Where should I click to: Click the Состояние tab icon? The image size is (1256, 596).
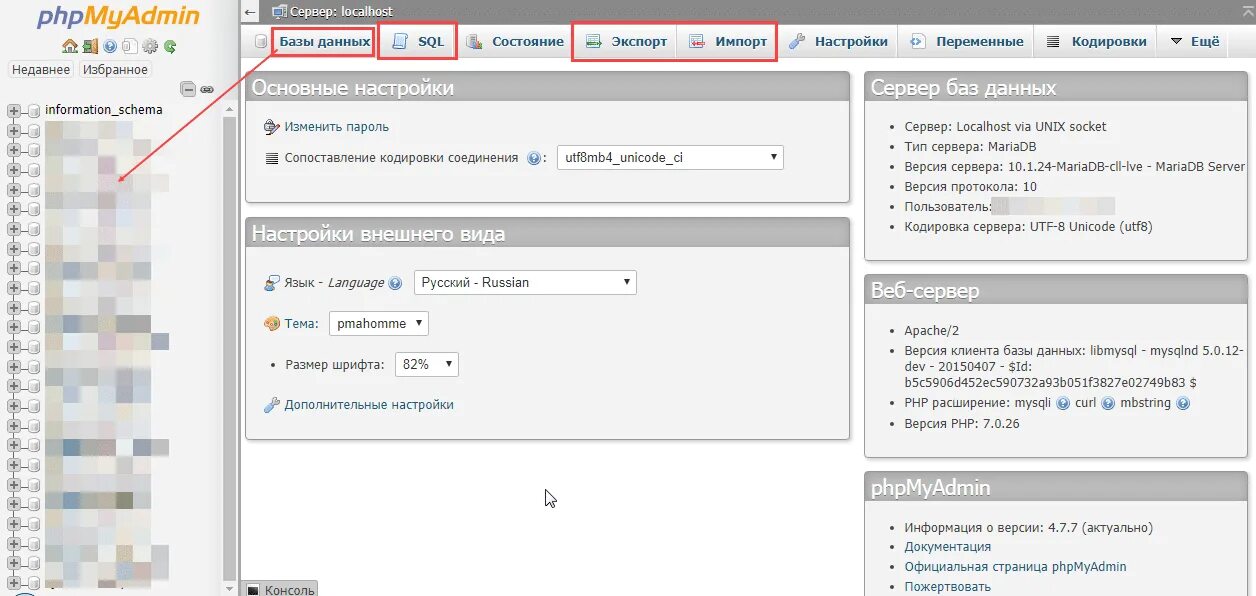point(474,42)
